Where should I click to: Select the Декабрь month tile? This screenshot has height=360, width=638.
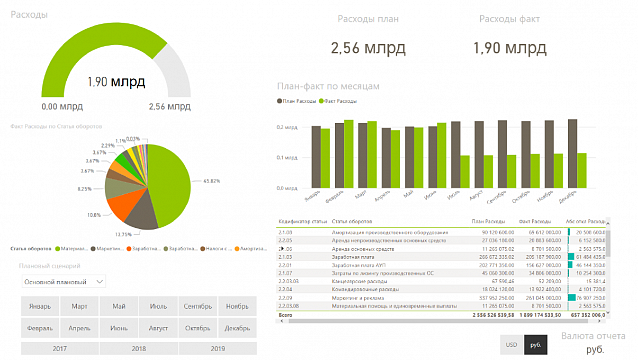[237, 328]
